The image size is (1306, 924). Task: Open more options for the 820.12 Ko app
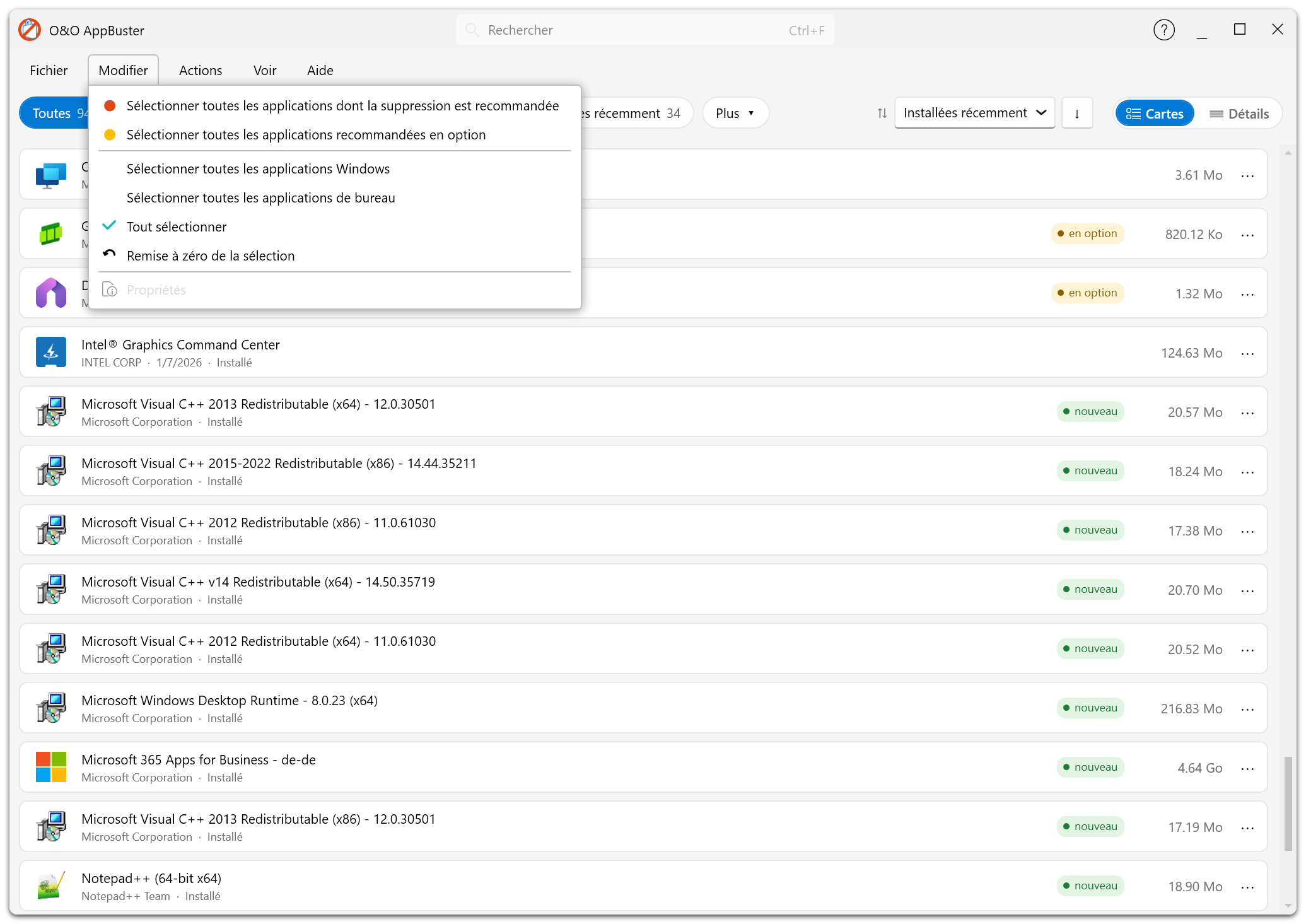(x=1247, y=235)
